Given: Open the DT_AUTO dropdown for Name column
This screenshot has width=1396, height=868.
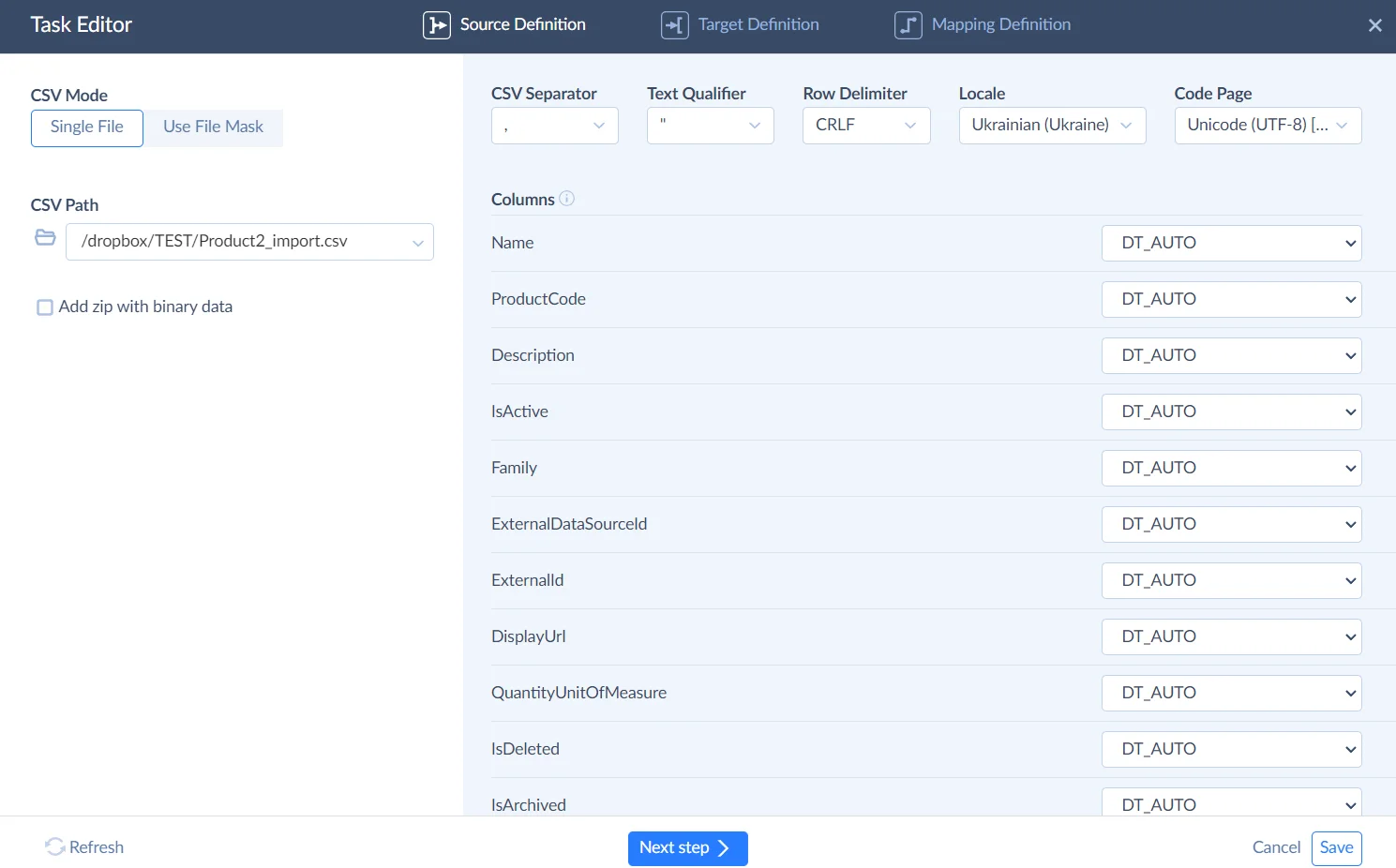Looking at the screenshot, I should 1231,243.
